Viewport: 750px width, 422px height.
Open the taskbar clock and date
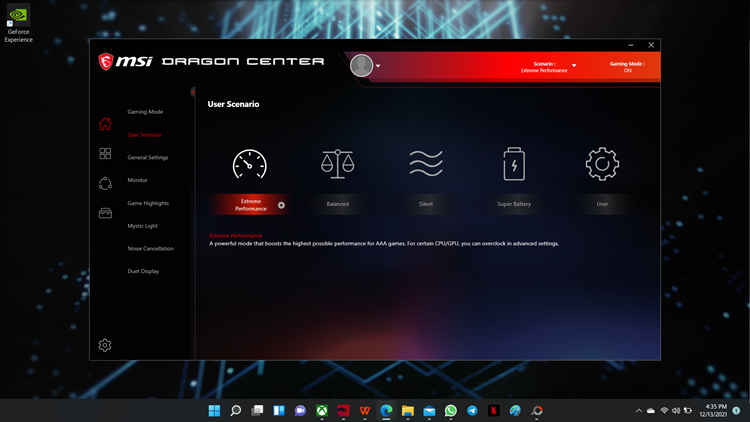[713, 411]
